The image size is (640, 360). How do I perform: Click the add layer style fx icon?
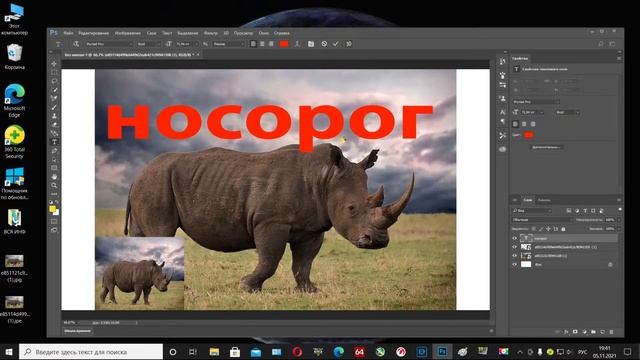coord(567,332)
